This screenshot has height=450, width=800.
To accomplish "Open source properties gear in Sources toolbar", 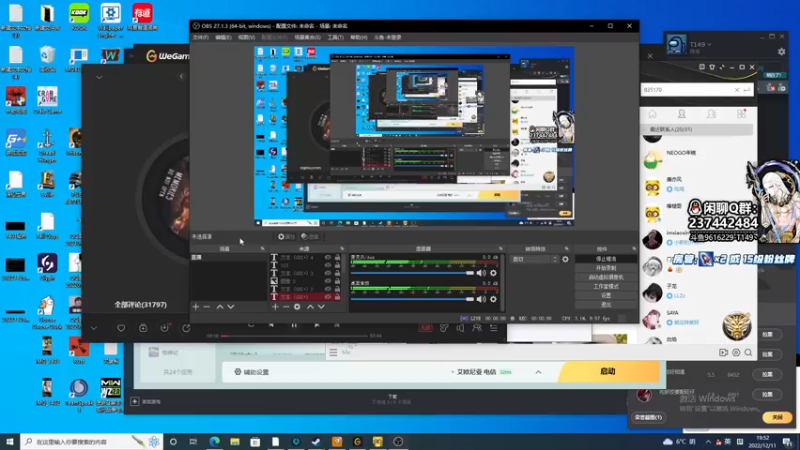I will [x=297, y=307].
